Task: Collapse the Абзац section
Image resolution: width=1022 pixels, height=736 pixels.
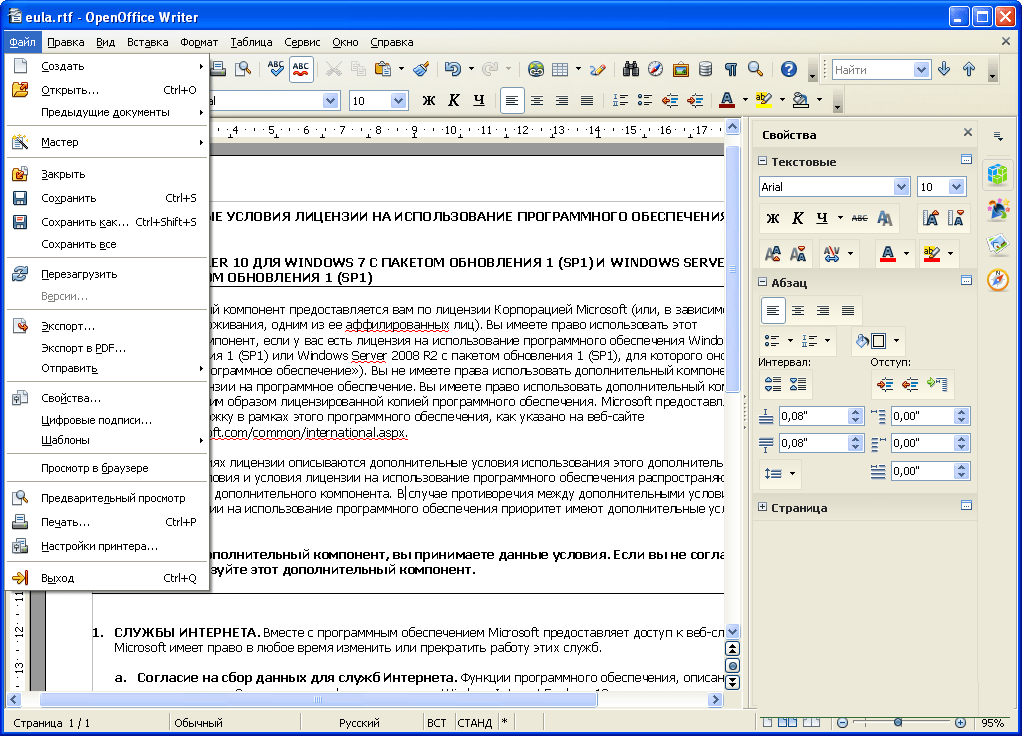Action: (762, 282)
